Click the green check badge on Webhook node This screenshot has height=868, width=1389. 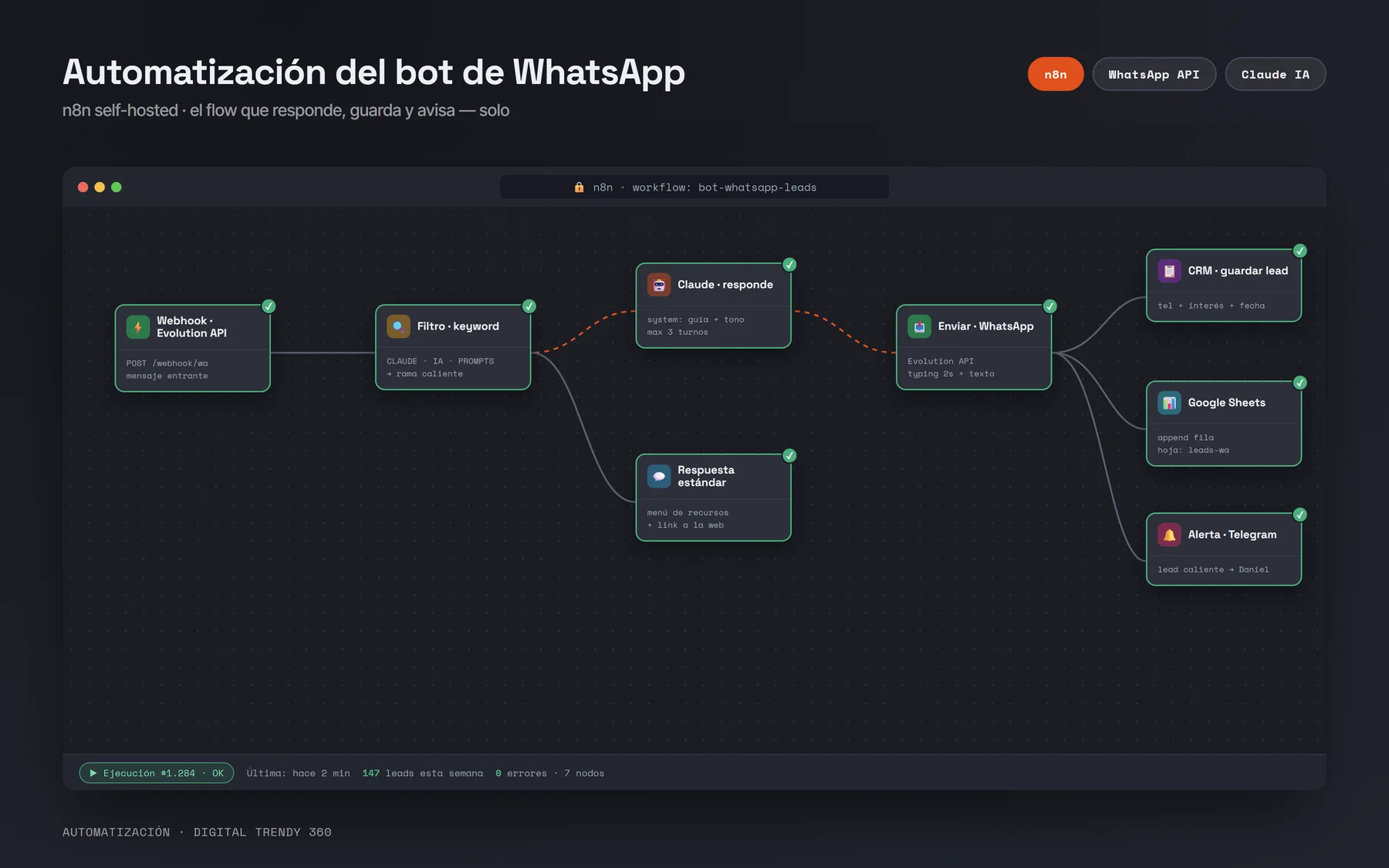pos(269,306)
